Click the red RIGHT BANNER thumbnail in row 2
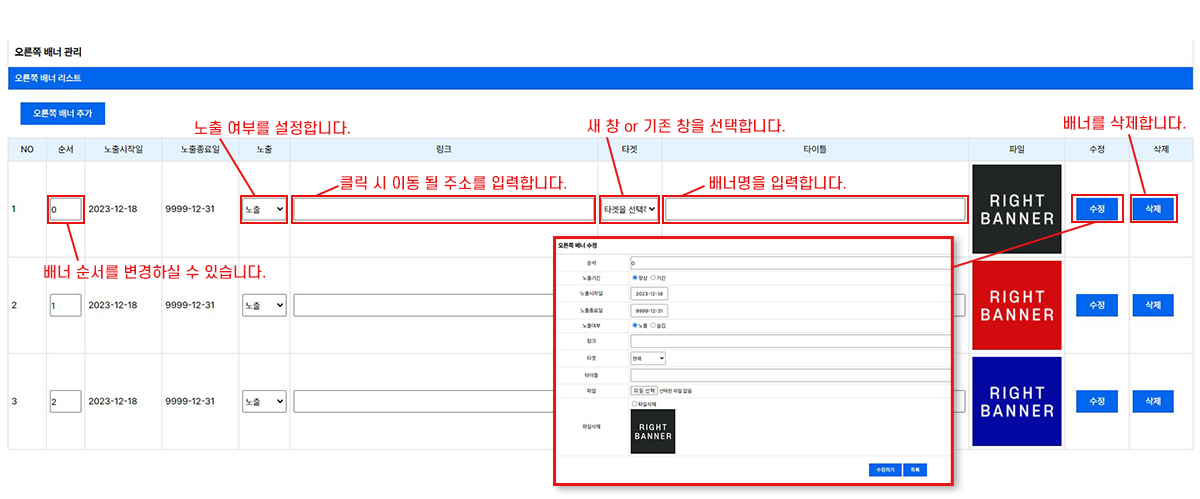 coord(1016,305)
